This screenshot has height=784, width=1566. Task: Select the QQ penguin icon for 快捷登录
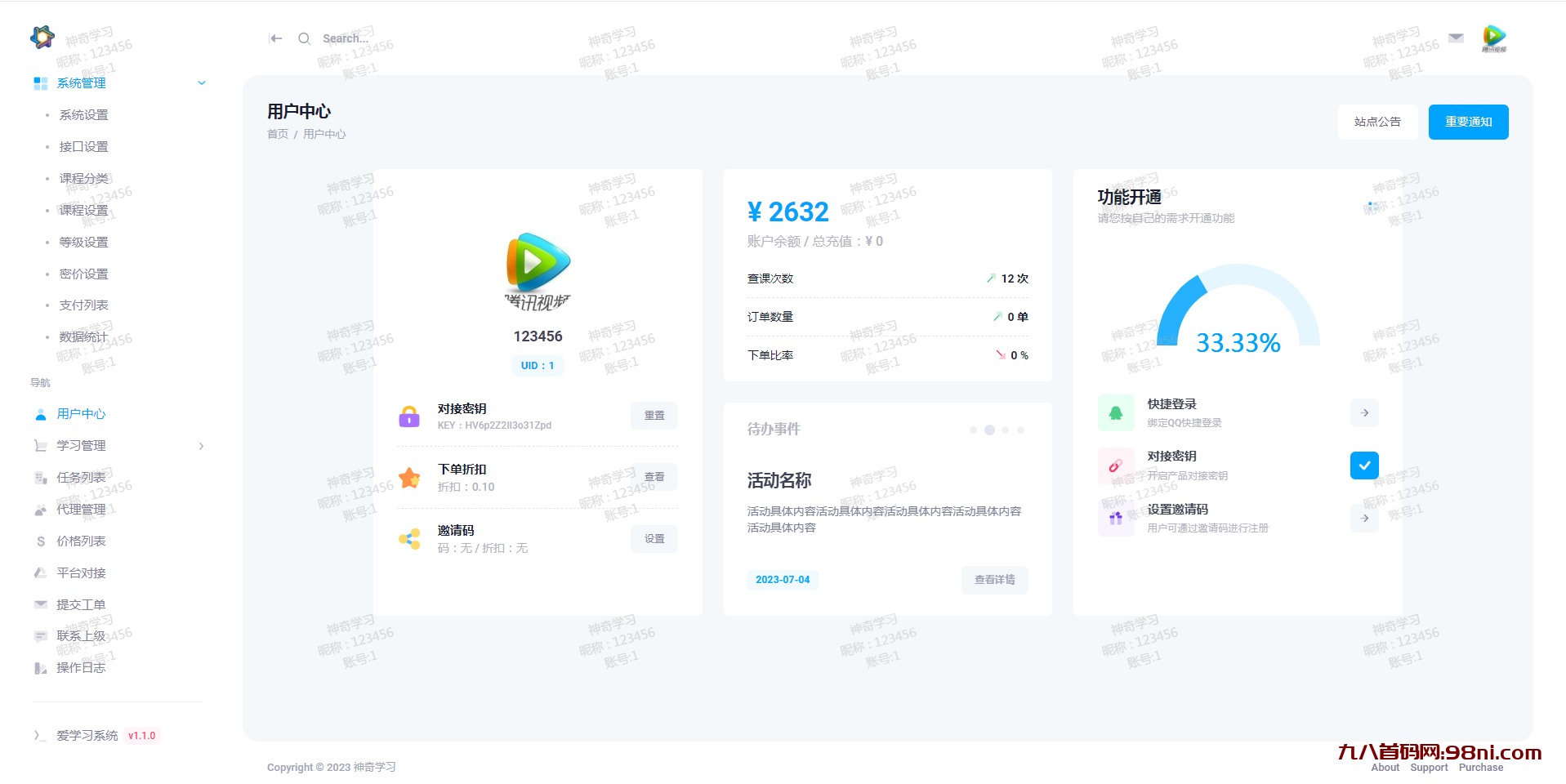1116,412
